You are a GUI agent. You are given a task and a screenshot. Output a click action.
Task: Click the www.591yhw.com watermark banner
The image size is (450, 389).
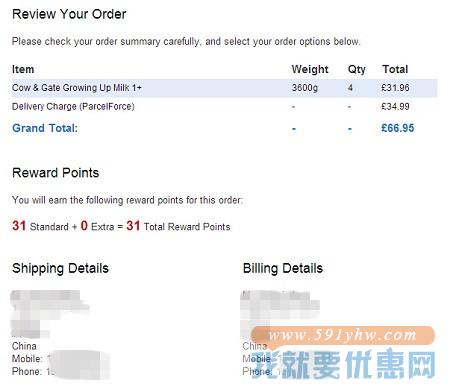pyautogui.click(x=343, y=335)
